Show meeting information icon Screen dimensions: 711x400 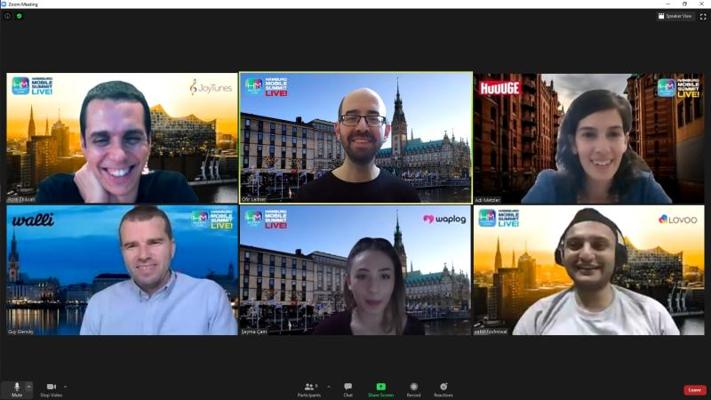point(8,16)
